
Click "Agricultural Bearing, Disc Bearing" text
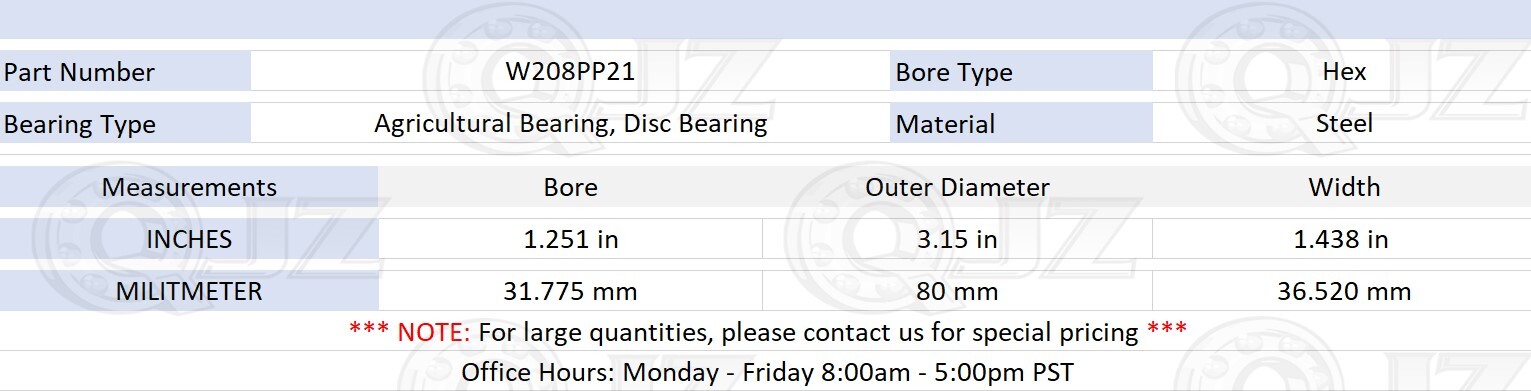(x=570, y=124)
